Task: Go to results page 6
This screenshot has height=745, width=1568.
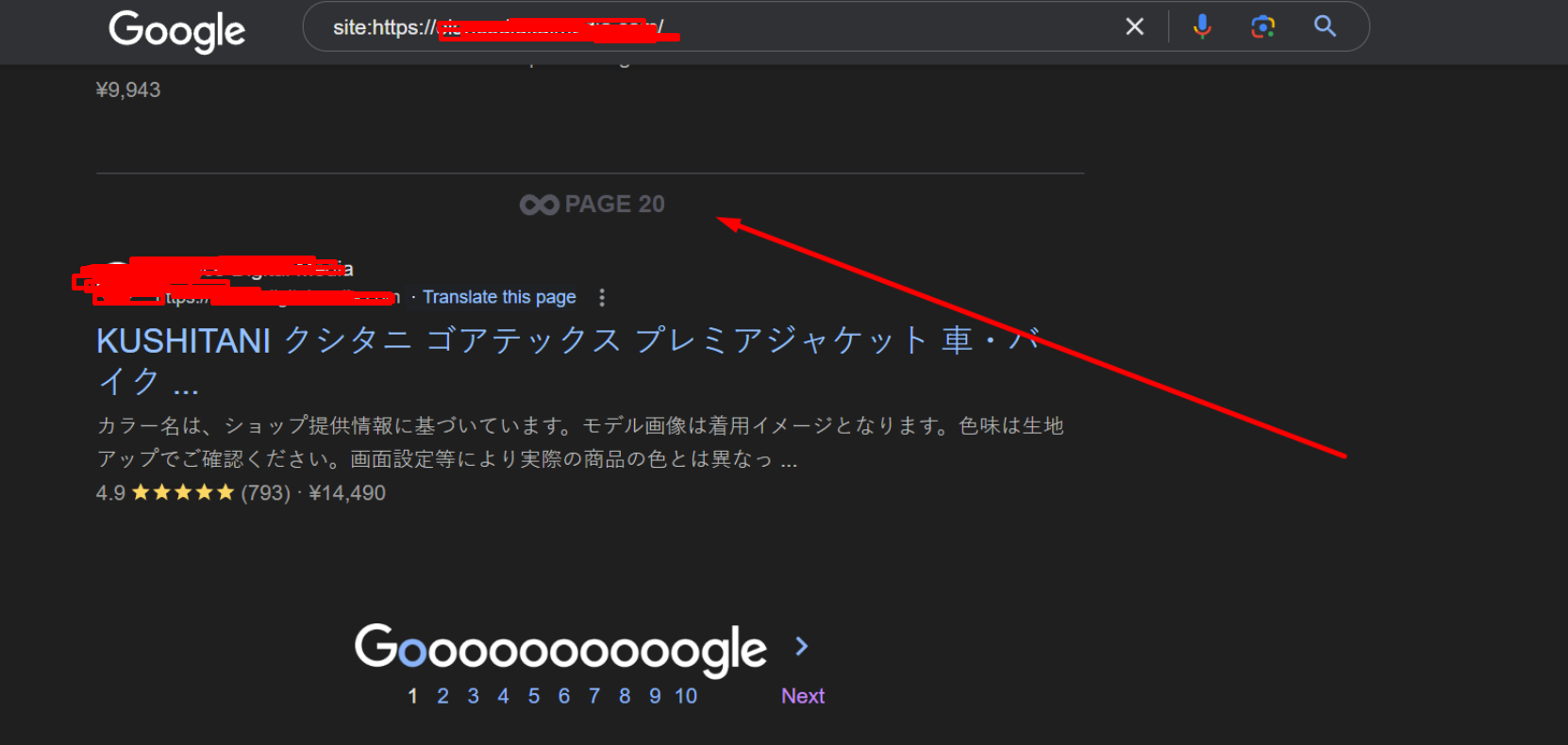Action: (x=564, y=696)
